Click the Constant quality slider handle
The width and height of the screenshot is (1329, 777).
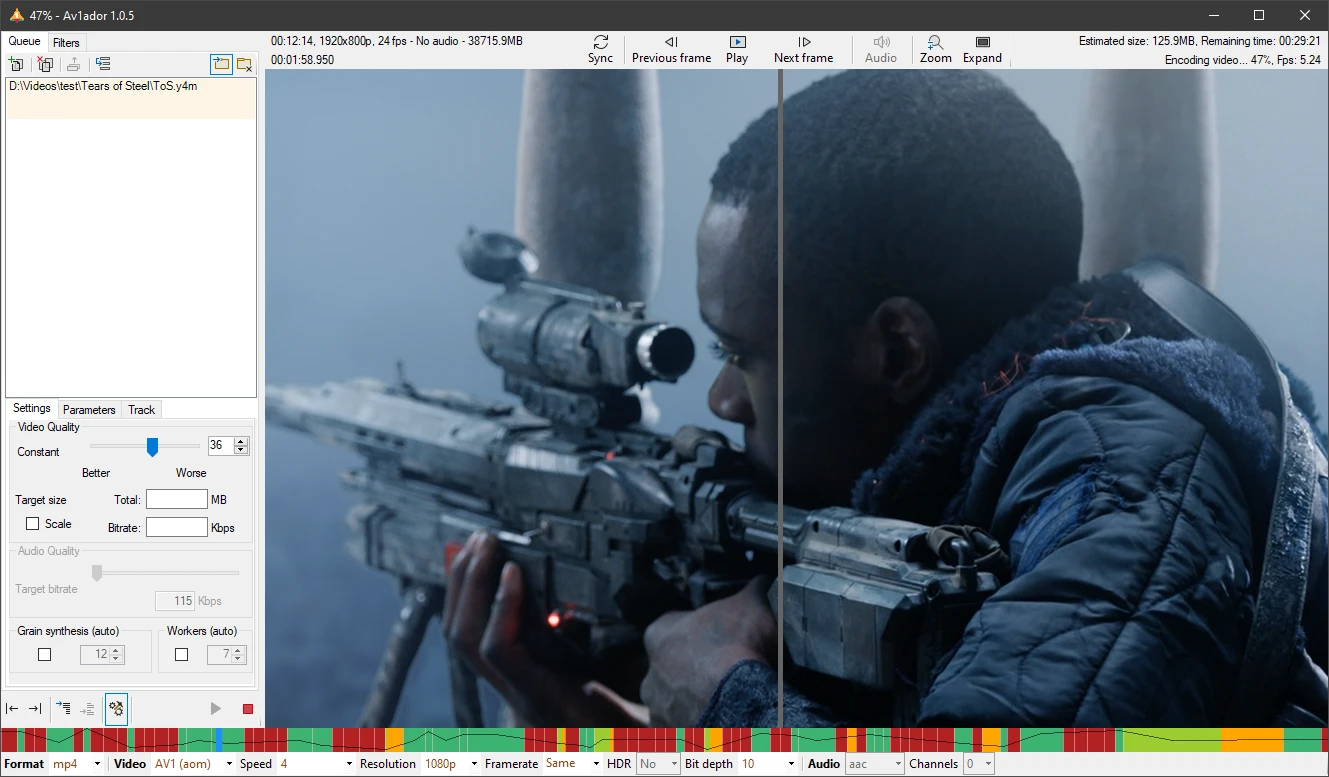[x=152, y=446]
